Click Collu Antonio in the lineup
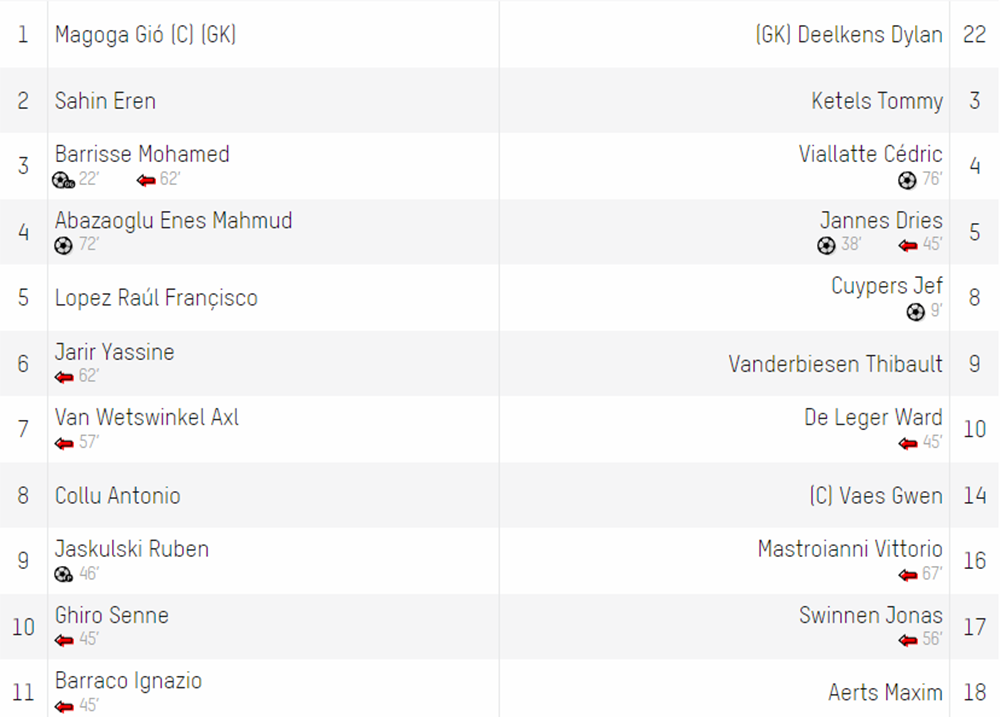Screen dimensions: 1000x717 coord(117,496)
